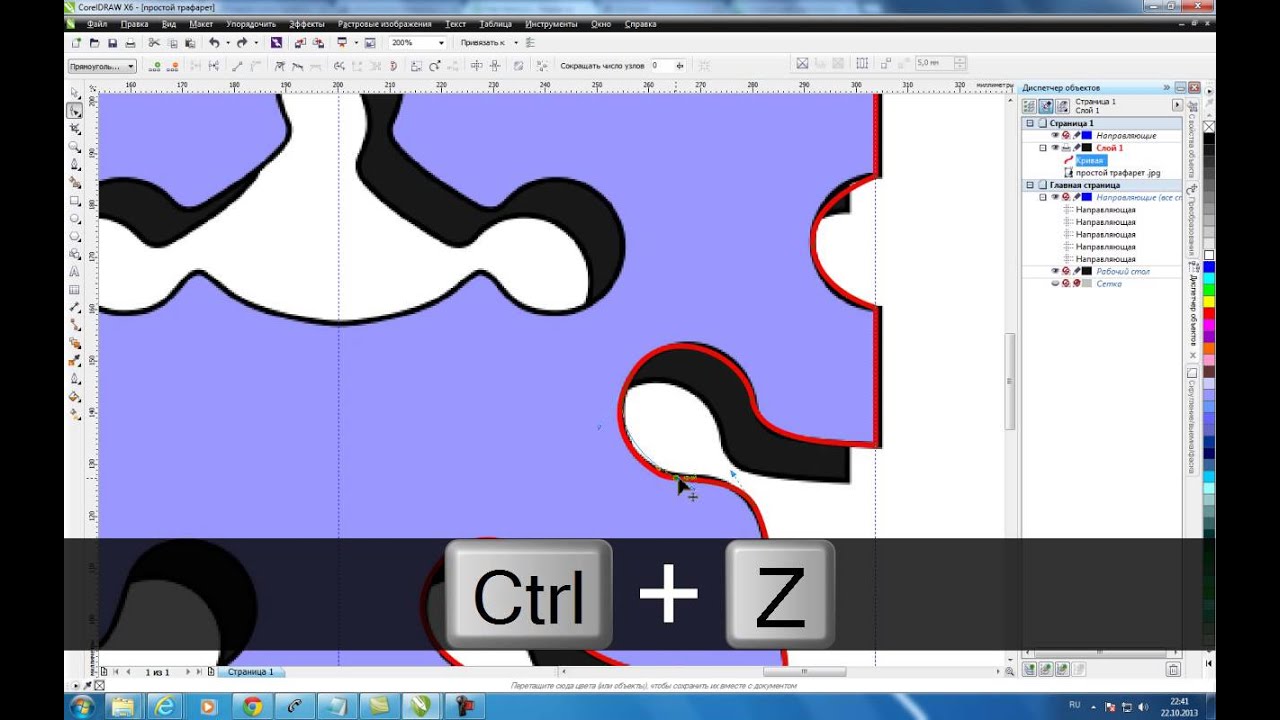This screenshot has width=1280, height=720.
Task: Click the Paste clipboard icon
Action: click(x=190, y=43)
